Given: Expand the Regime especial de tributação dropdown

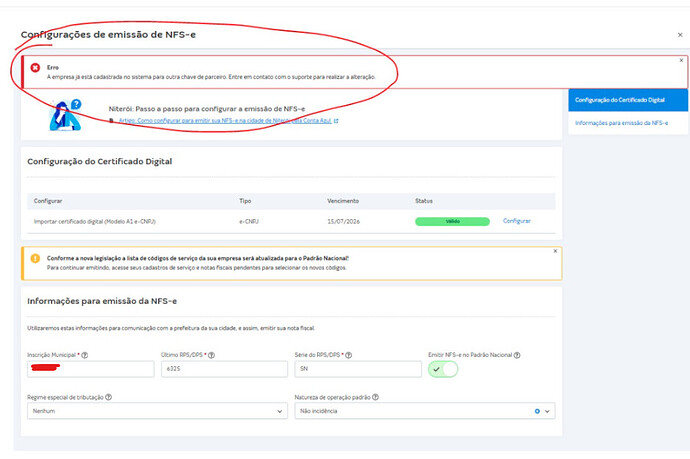Looking at the screenshot, I should tap(279, 411).
